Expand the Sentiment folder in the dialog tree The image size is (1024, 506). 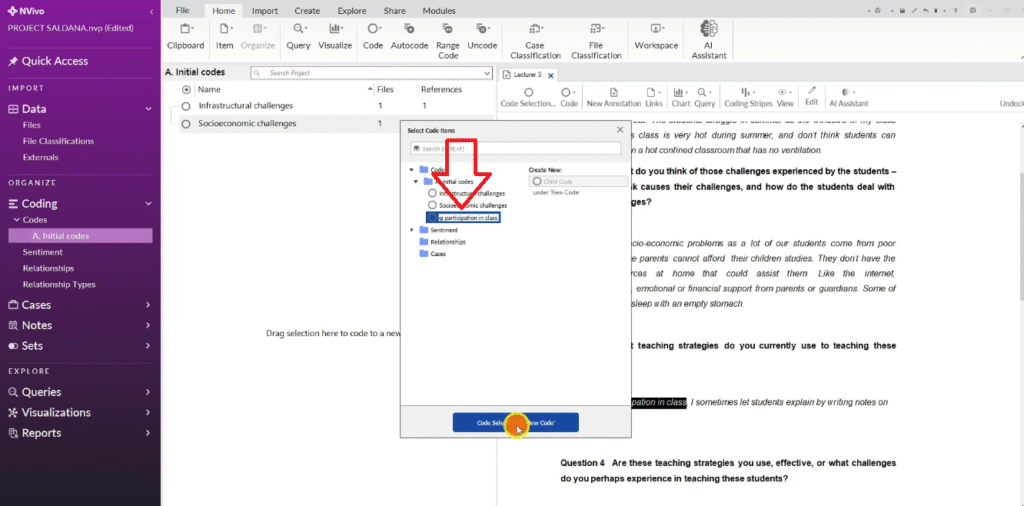click(x=412, y=230)
